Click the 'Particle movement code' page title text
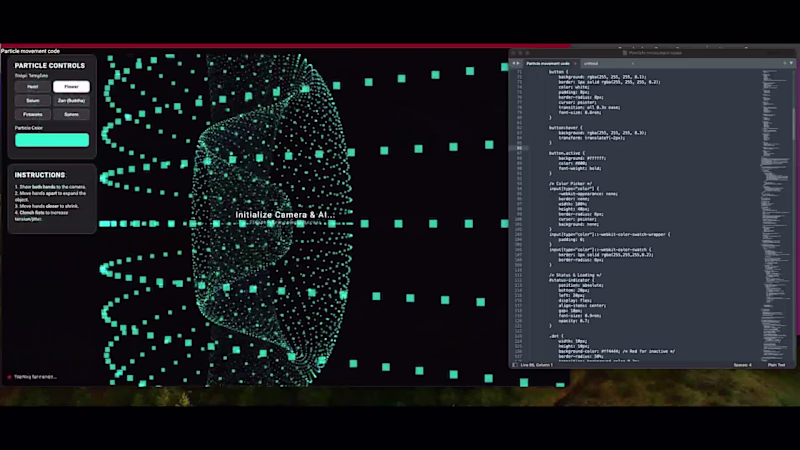The image size is (800, 450). (31, 51)
